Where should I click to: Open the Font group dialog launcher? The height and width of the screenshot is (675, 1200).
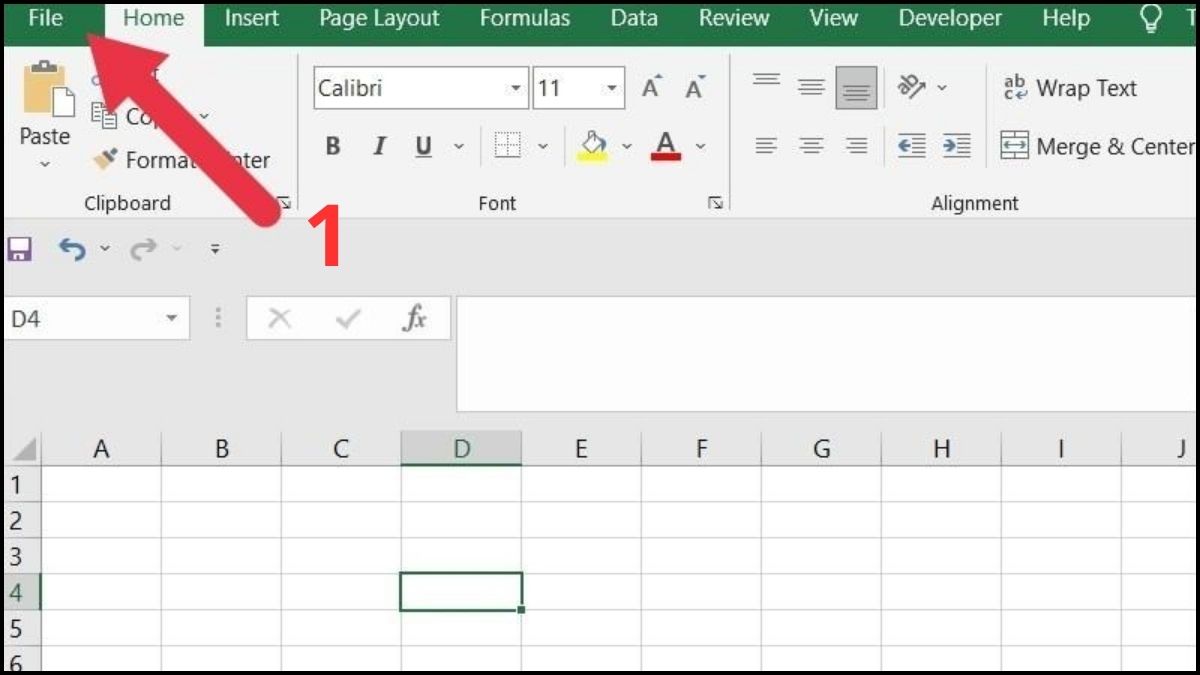(x=716, y=203)
